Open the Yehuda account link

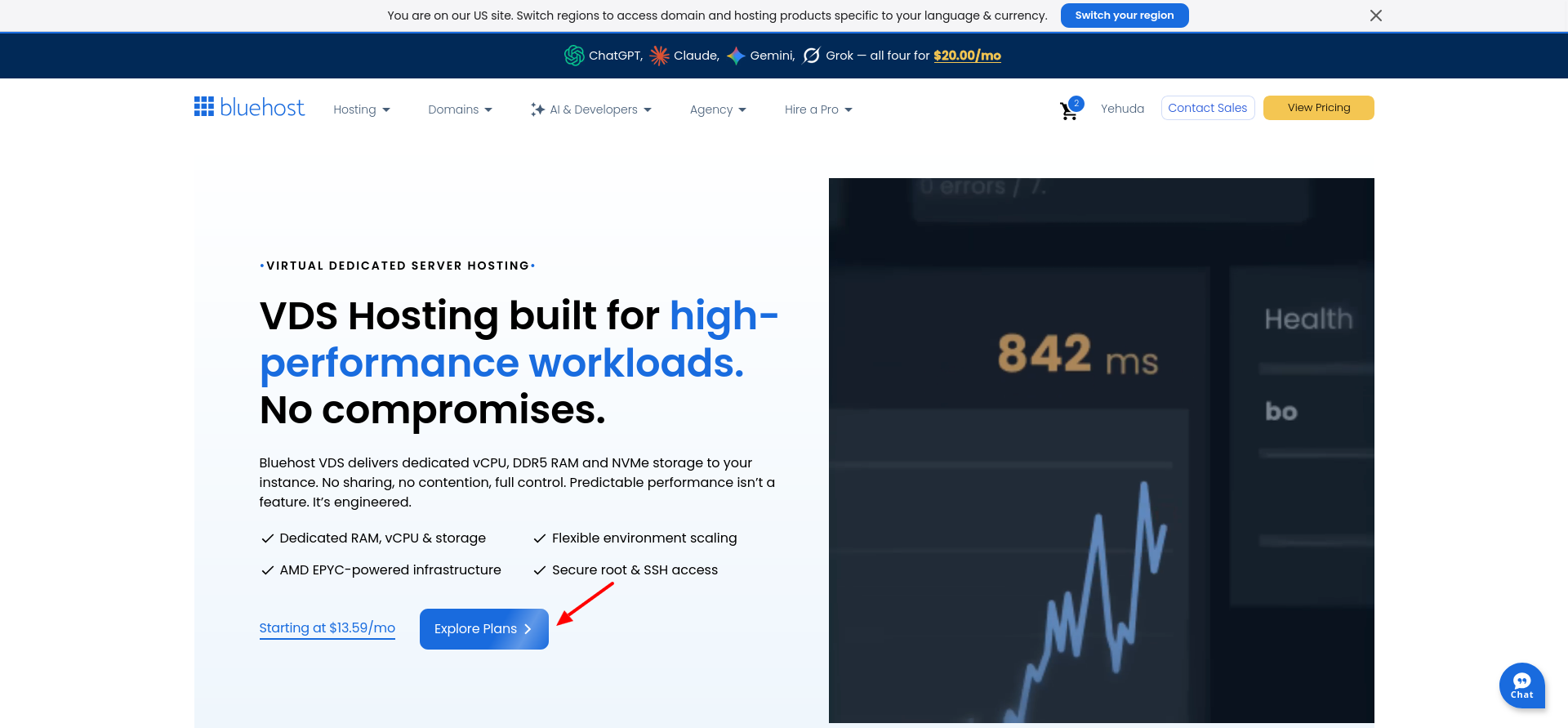[x=1122, y=109]
